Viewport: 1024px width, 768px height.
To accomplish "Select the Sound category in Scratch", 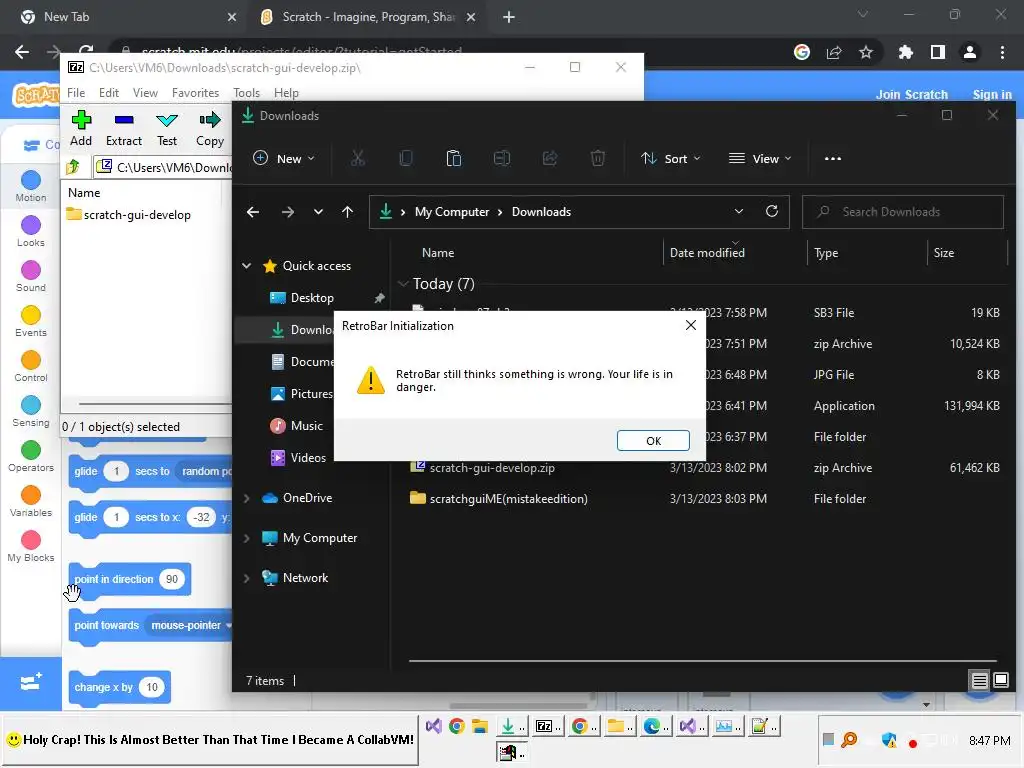I will click(31, 276).
